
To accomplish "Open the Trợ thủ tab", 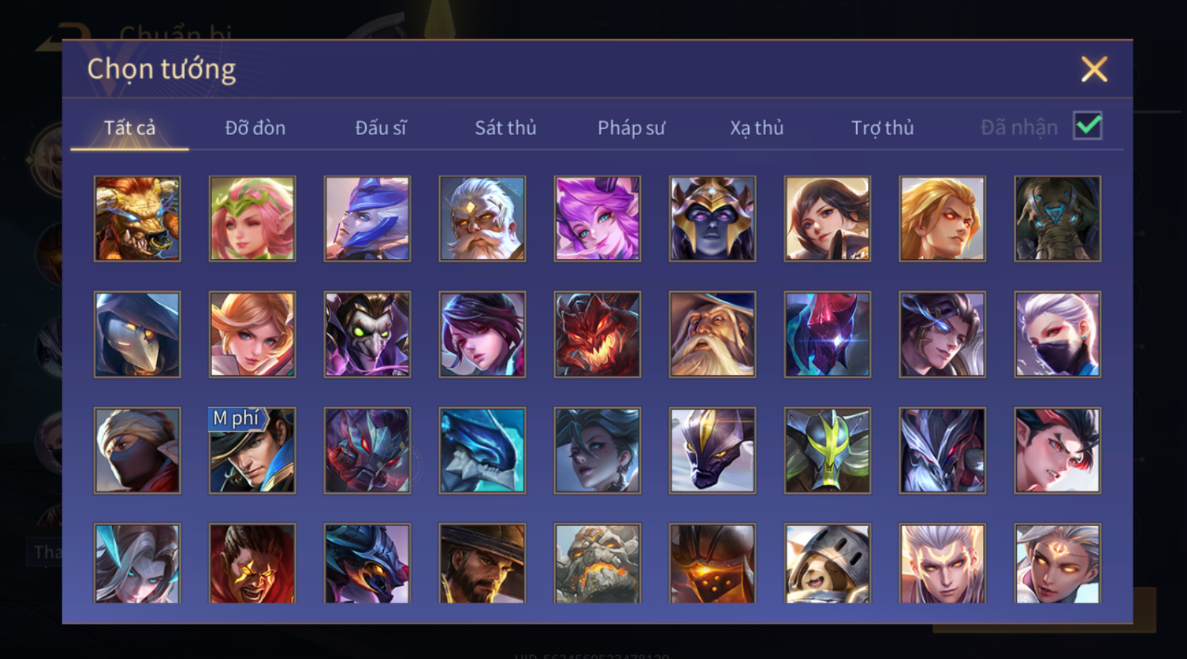I will tap(882, 128).
